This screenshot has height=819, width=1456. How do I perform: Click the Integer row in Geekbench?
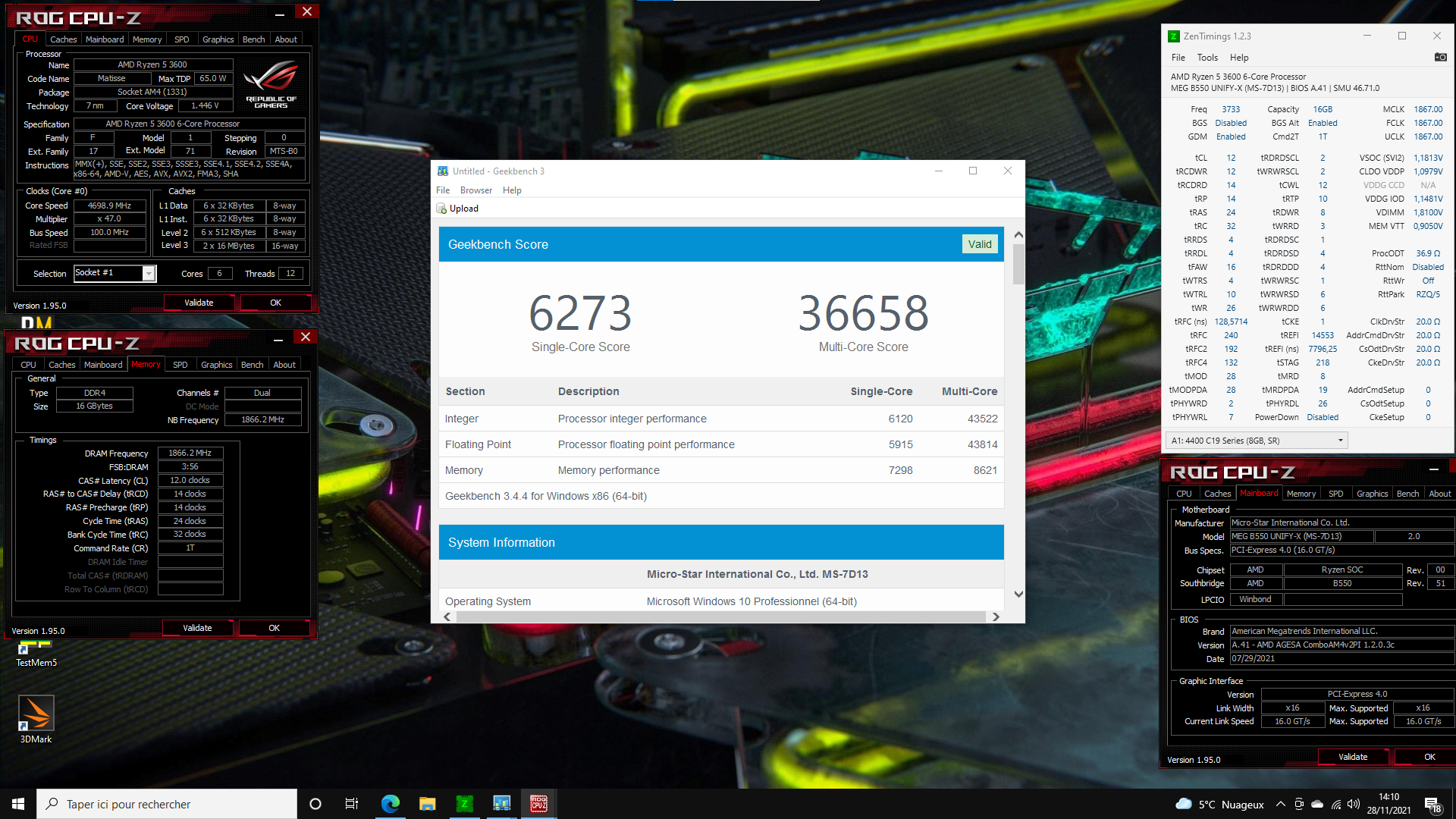721,419
